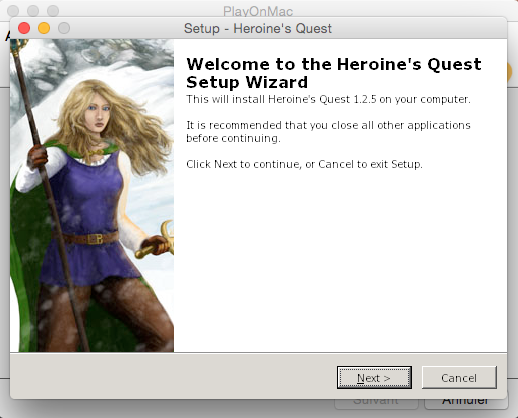Click the Setup - Heroine's Quest title bar
Viewport: 518px width, 418px height.
coord(258,28)
